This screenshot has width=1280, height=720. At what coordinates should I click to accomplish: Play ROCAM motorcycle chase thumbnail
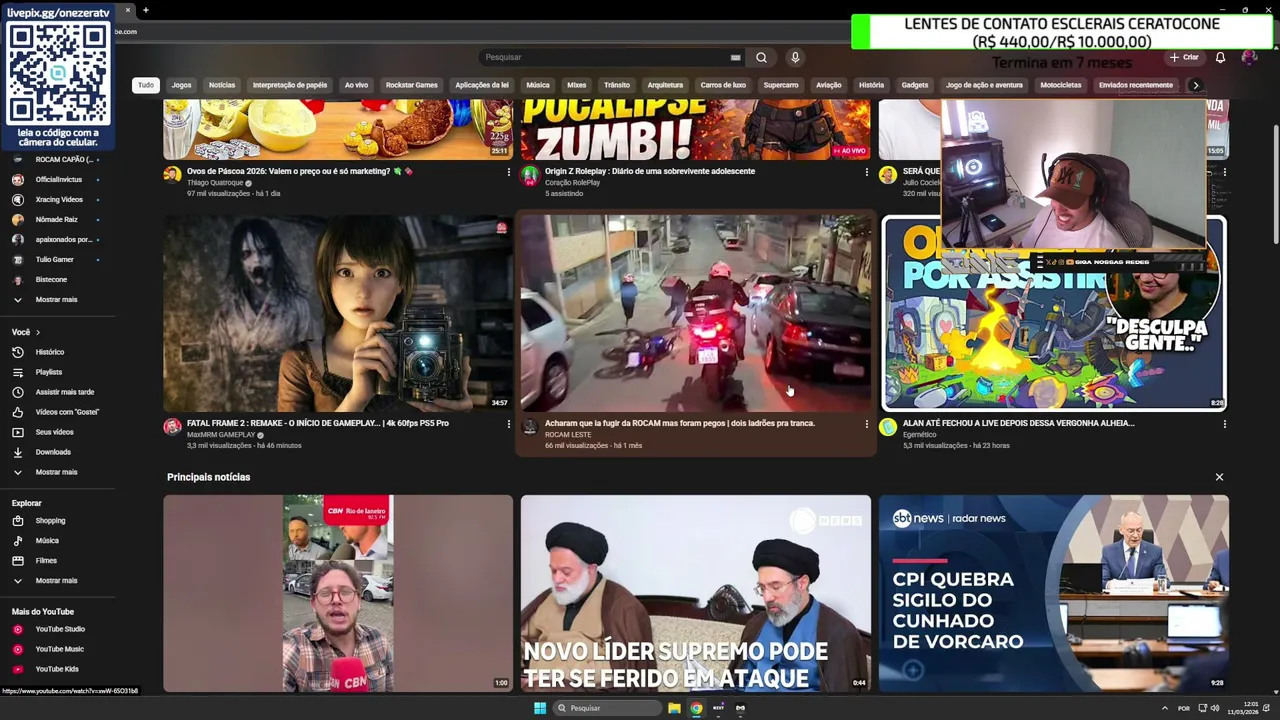696,313
